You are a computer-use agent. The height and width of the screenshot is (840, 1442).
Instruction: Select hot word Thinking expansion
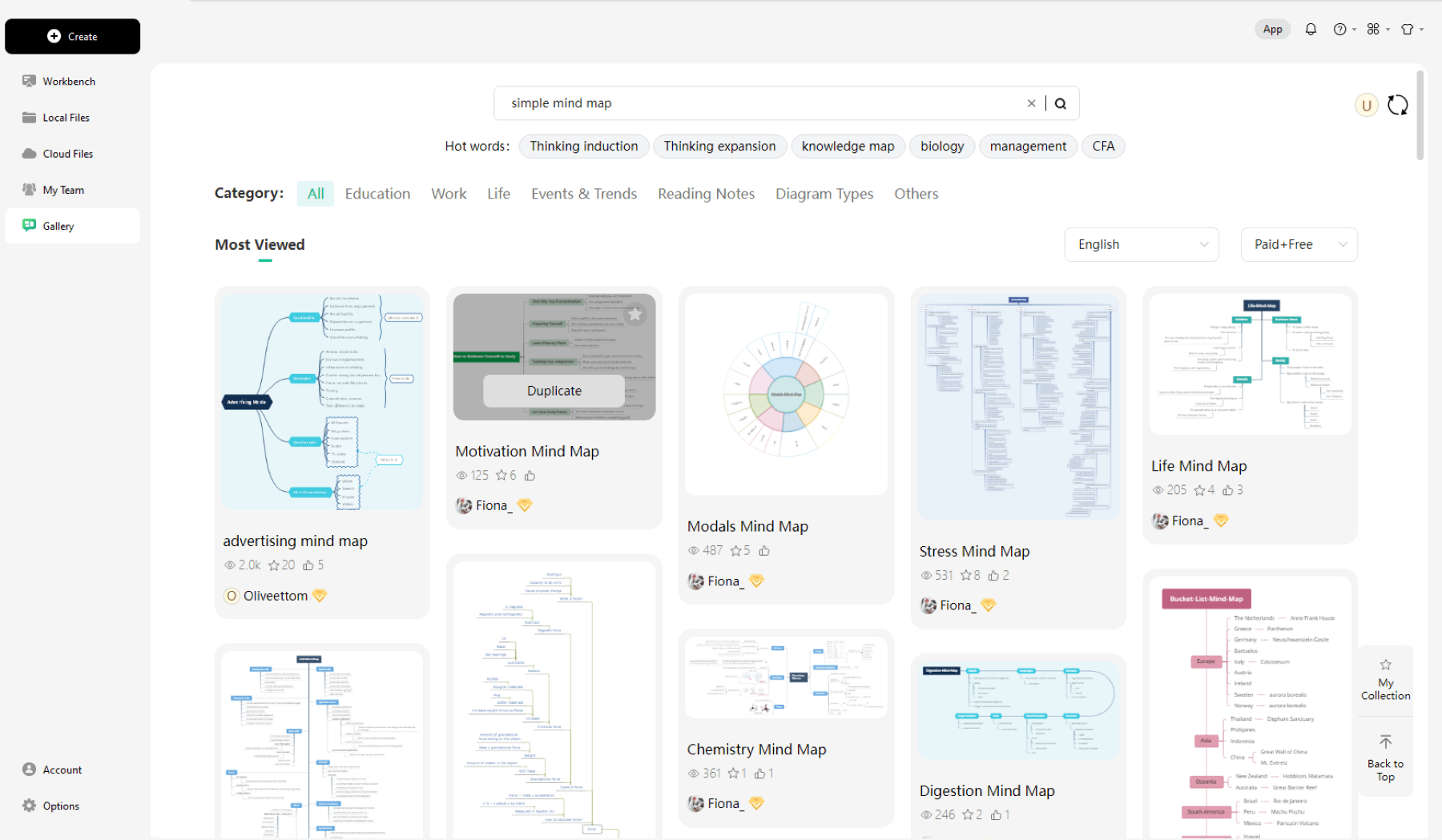(719, 146)
